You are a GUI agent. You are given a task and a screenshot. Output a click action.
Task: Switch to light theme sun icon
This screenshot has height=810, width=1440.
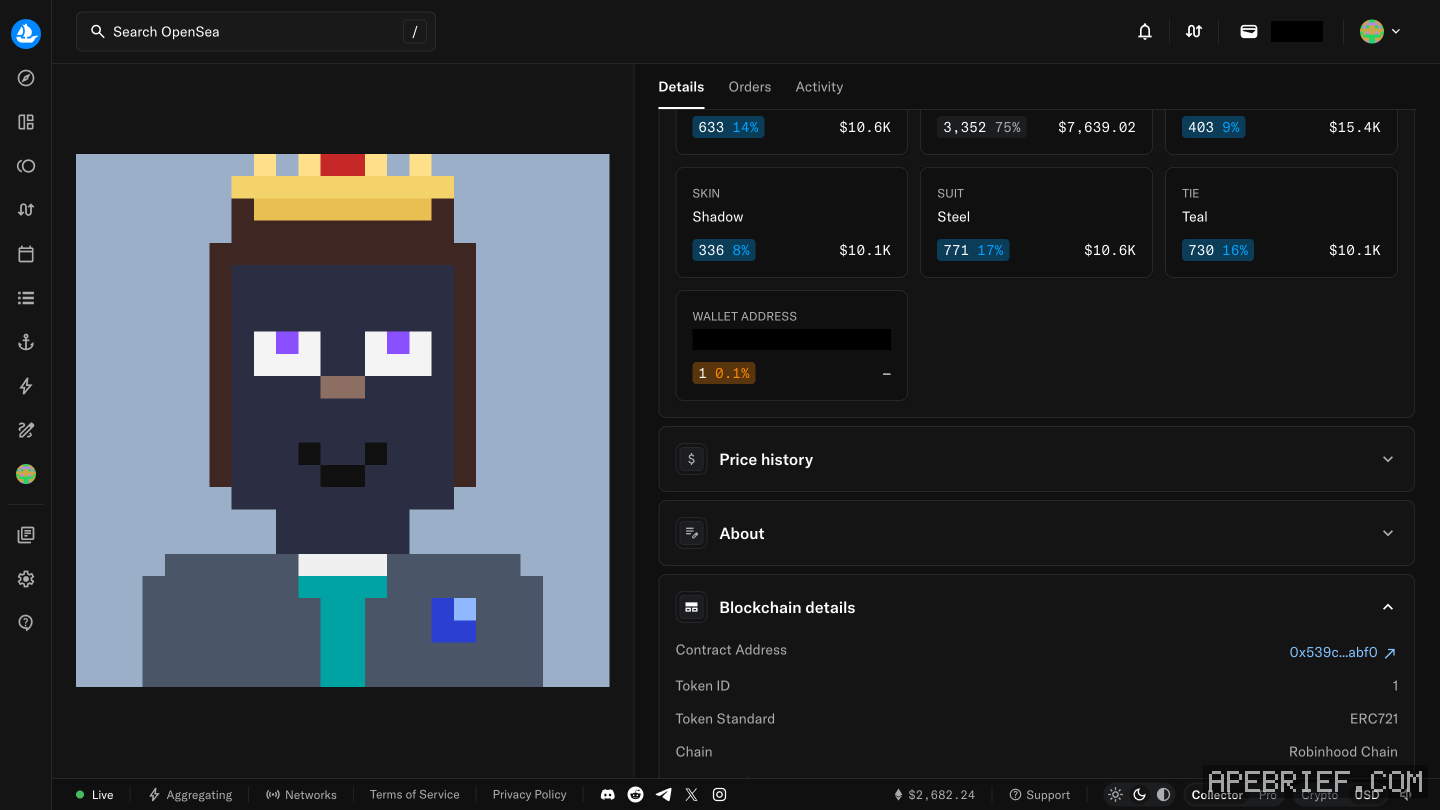click(1115, 795)
